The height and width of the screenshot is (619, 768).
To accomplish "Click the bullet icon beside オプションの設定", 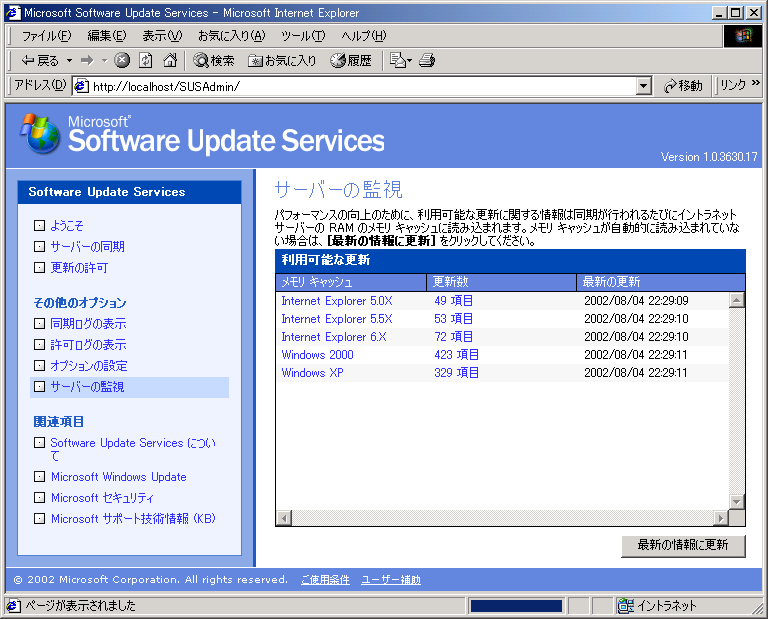I will (39, 365).
